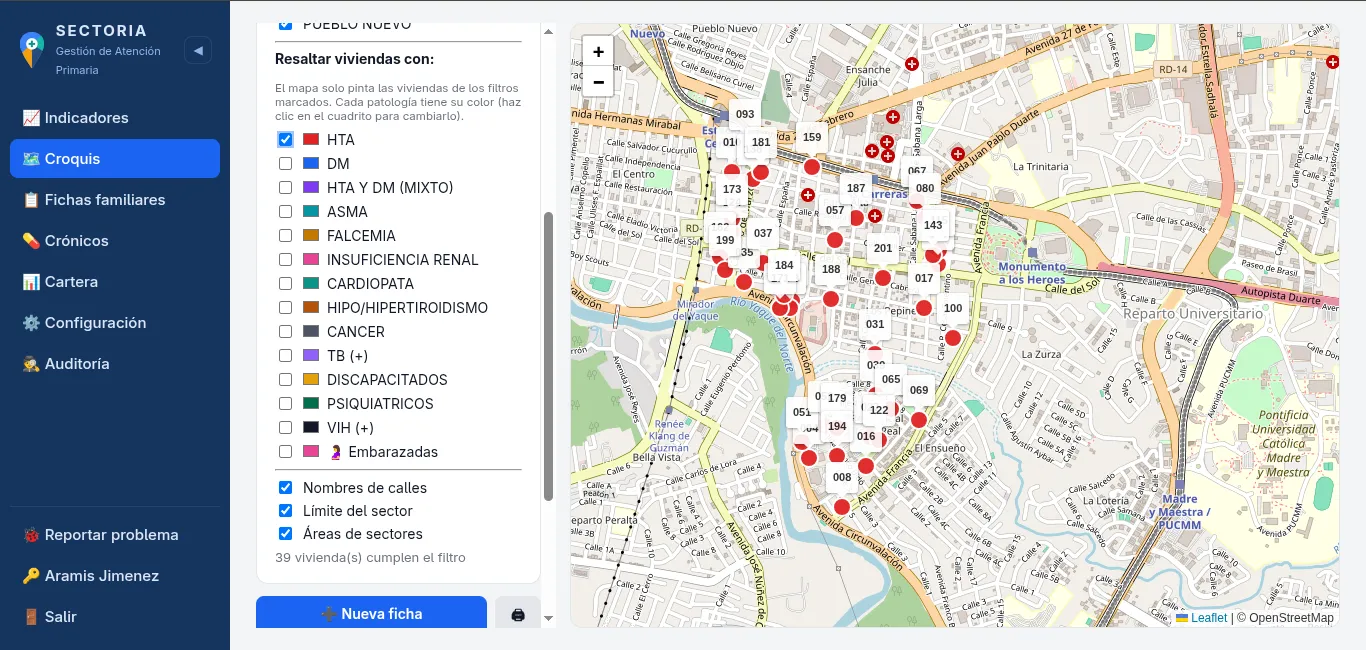Click map marker labeled 016
1366x650 pixels.
(866, 437)
